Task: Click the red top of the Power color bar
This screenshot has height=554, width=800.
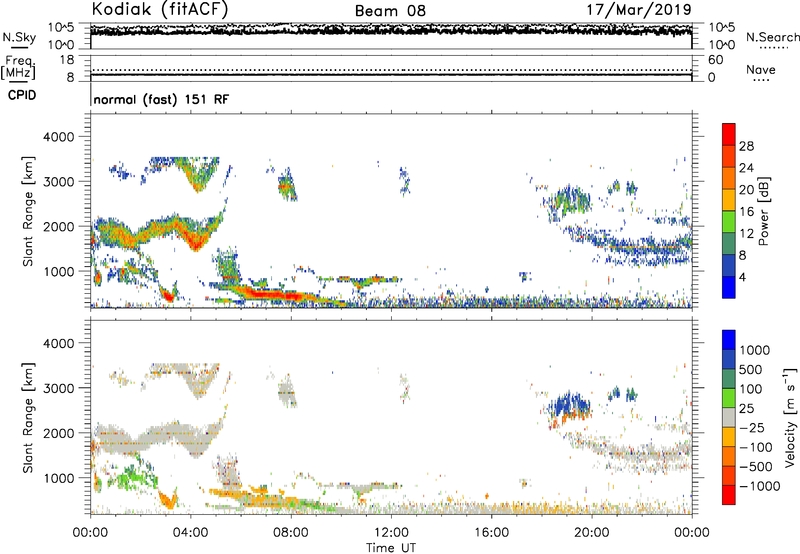Action: [x=729, y=134]
